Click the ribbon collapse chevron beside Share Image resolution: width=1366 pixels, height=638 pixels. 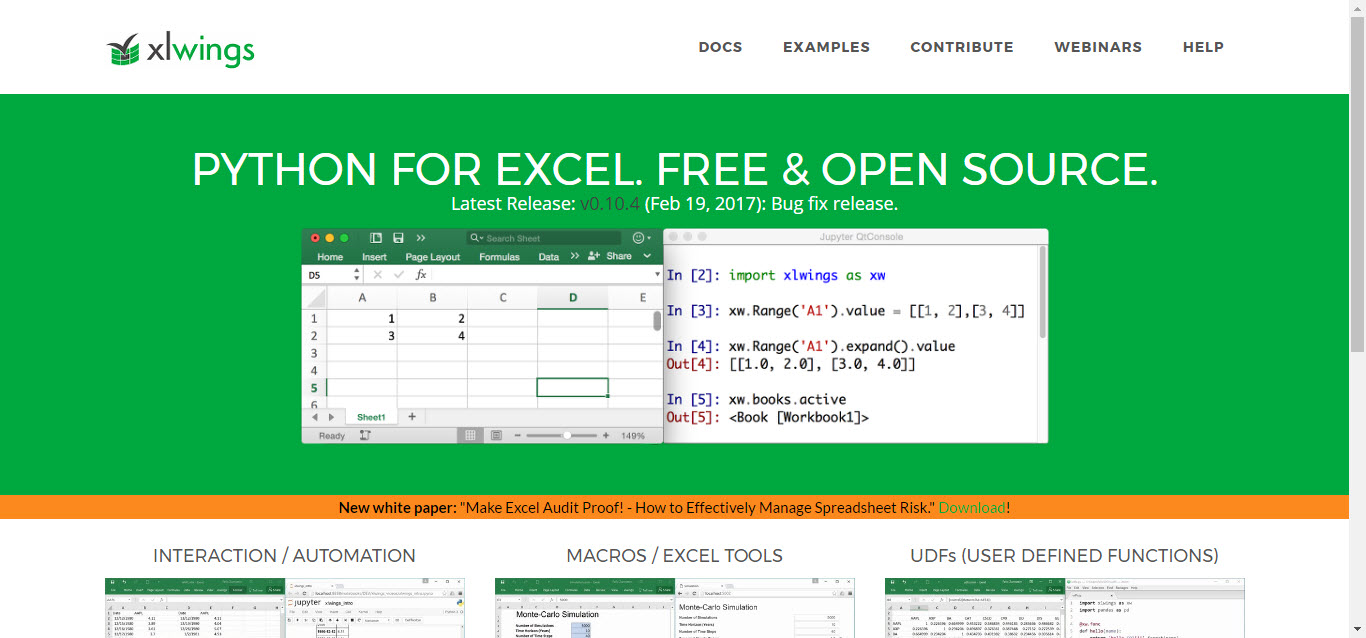(645, 256)
